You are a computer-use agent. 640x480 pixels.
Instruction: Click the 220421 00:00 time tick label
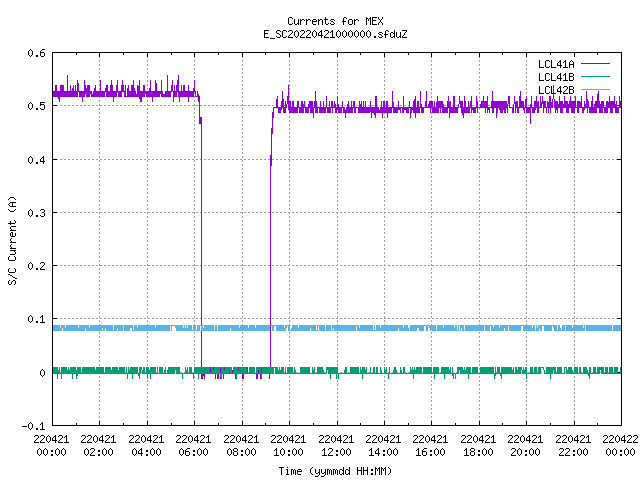(51, 446)
